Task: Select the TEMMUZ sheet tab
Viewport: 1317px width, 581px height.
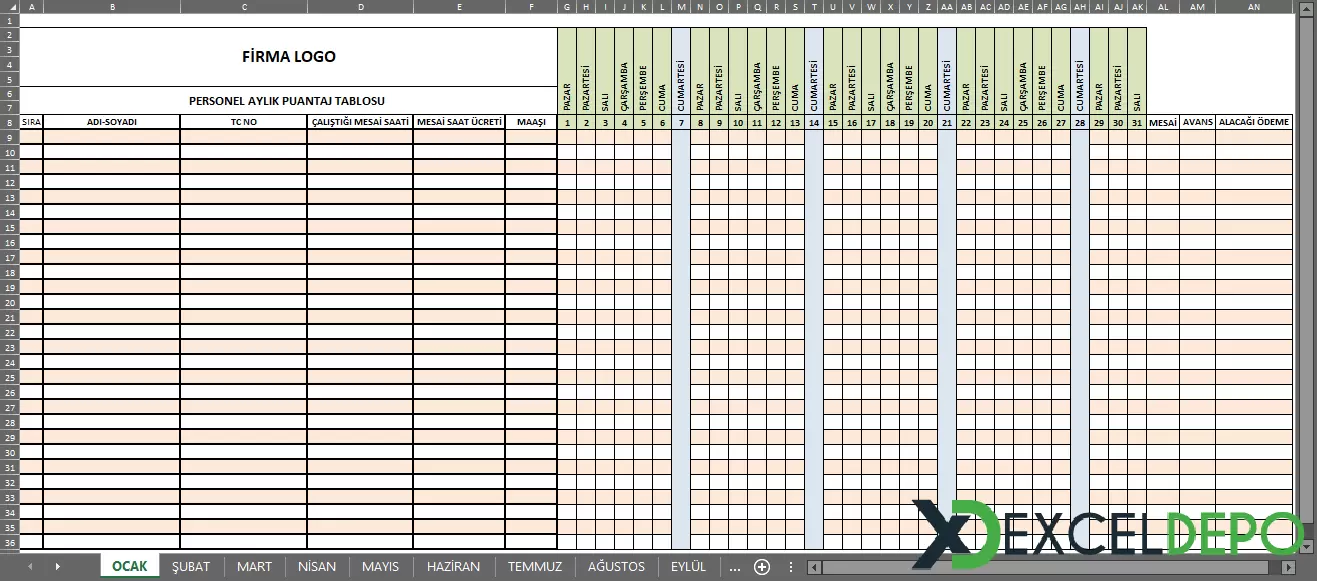Action: click(535, 567)
